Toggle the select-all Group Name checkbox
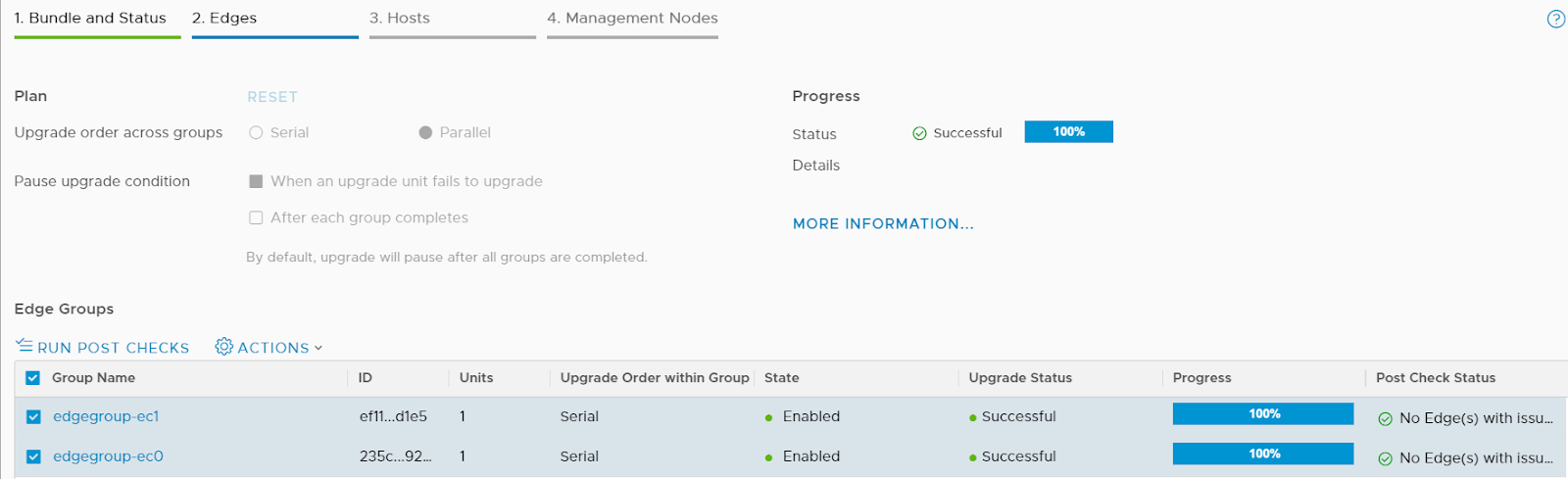The image size is (1568, 479). click(33, 378)
